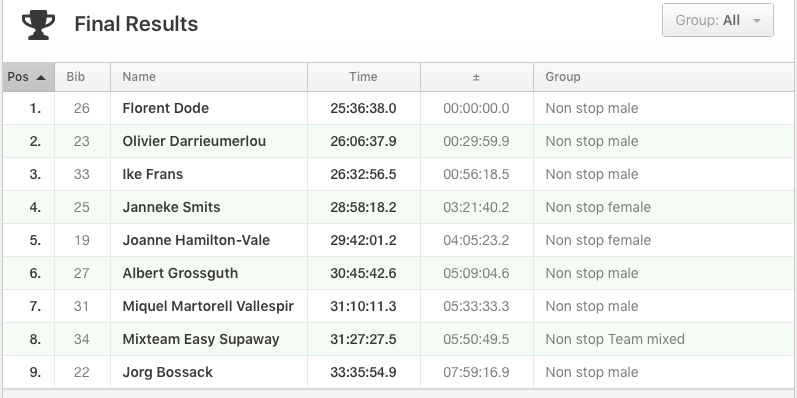Screen dimensions: 797x398
Task: Sort by the Group column header
Action: [x=663, y=77]
